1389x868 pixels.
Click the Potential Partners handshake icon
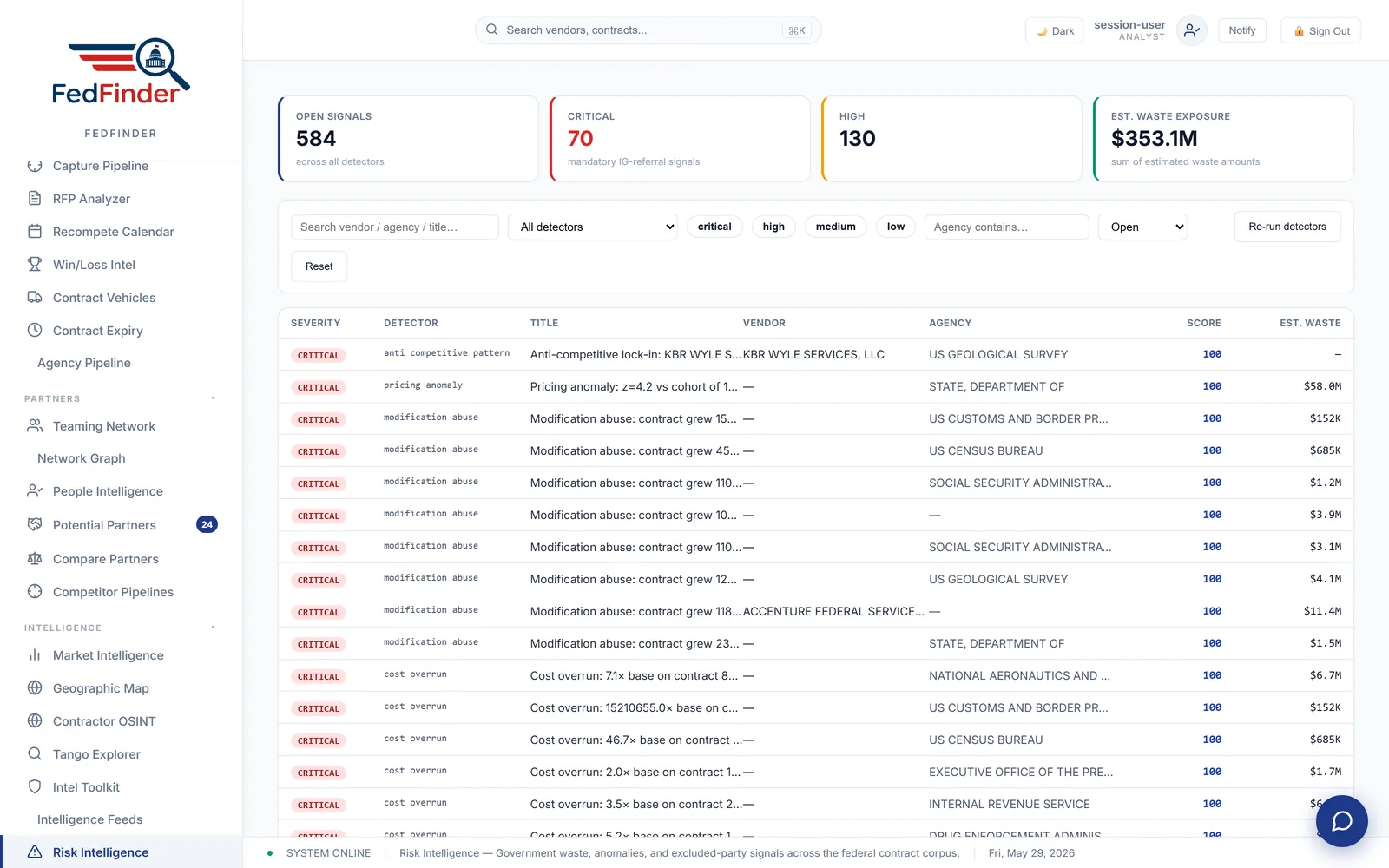point(35,524)
